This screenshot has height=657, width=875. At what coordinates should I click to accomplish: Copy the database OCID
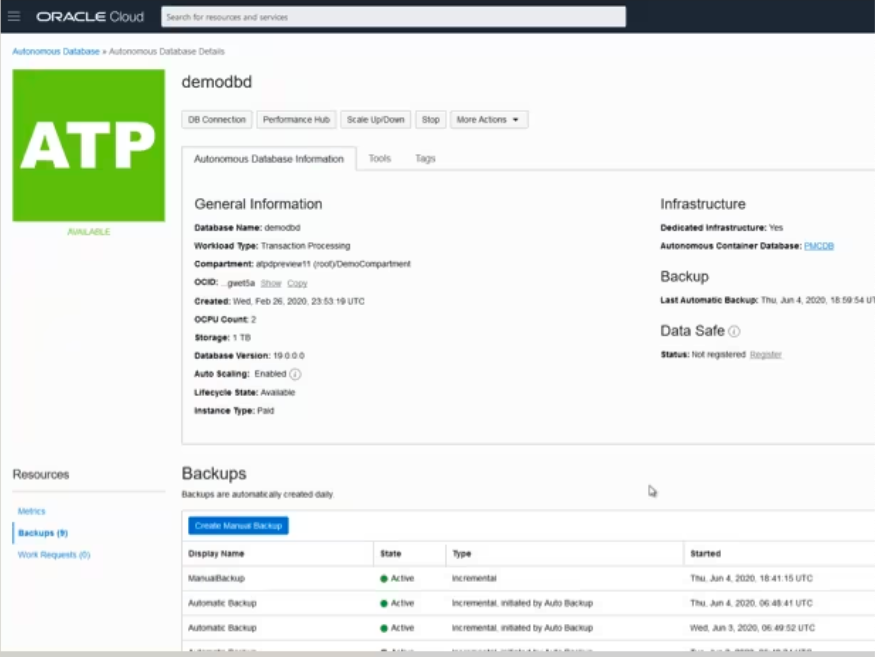[297, 283]
